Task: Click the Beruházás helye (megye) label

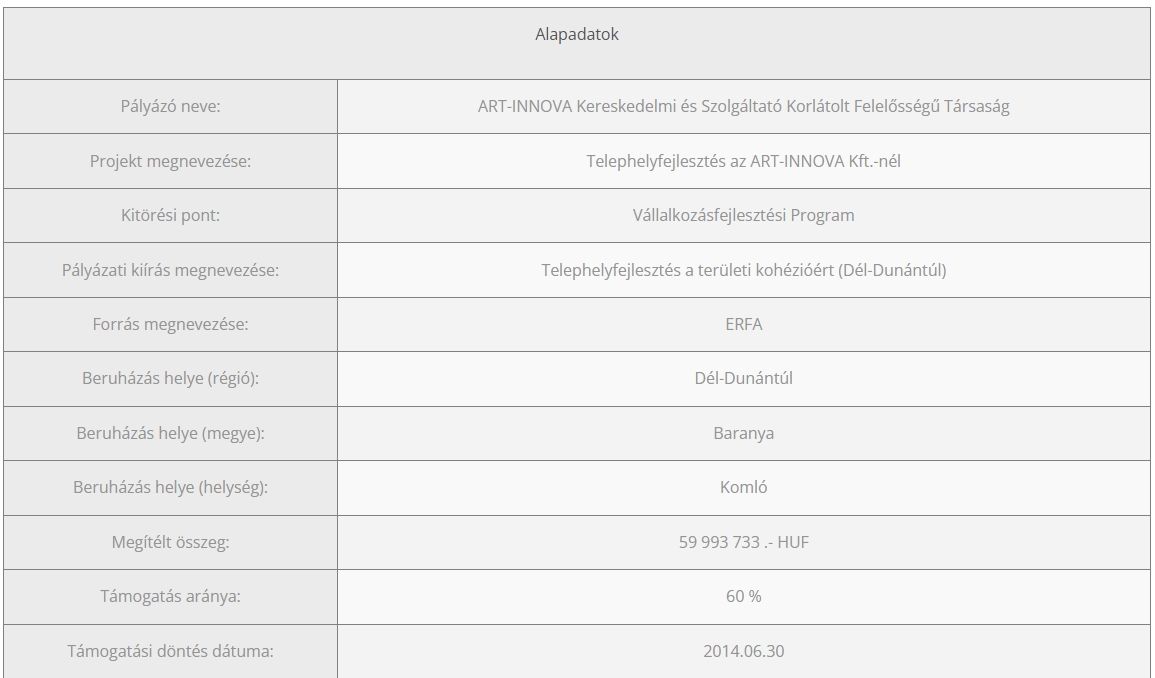Action: click(x=170, y=434)
